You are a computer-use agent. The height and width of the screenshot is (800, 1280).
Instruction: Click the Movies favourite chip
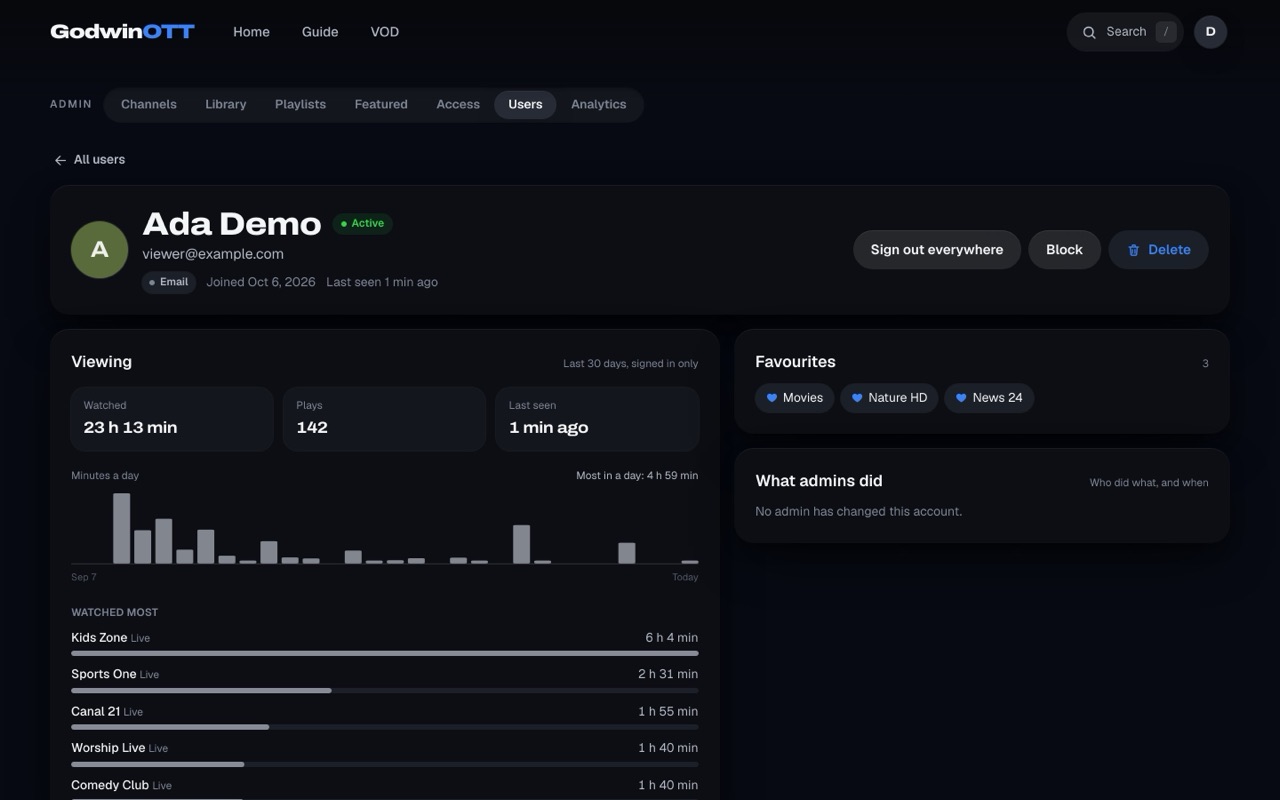point(794,398)
